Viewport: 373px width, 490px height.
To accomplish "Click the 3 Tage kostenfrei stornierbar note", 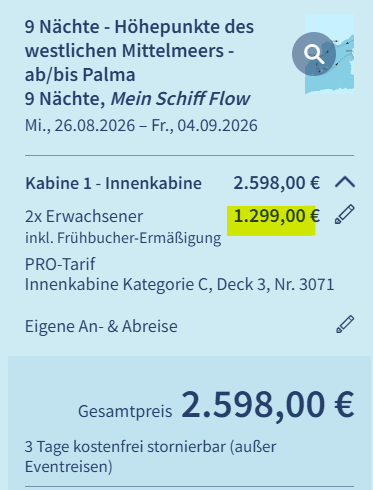I will click(151, 456).
